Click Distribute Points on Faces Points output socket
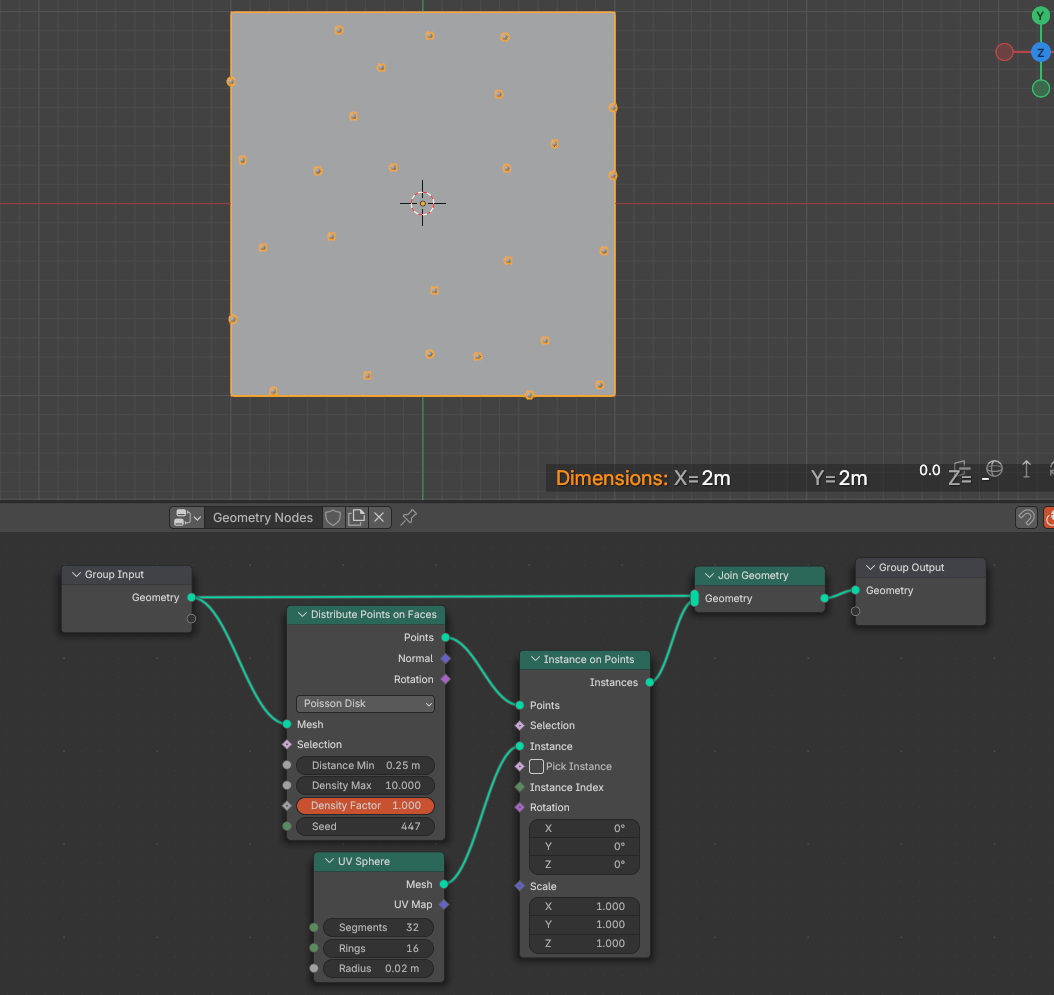1054x995 pixels. (x=445, y=637)
